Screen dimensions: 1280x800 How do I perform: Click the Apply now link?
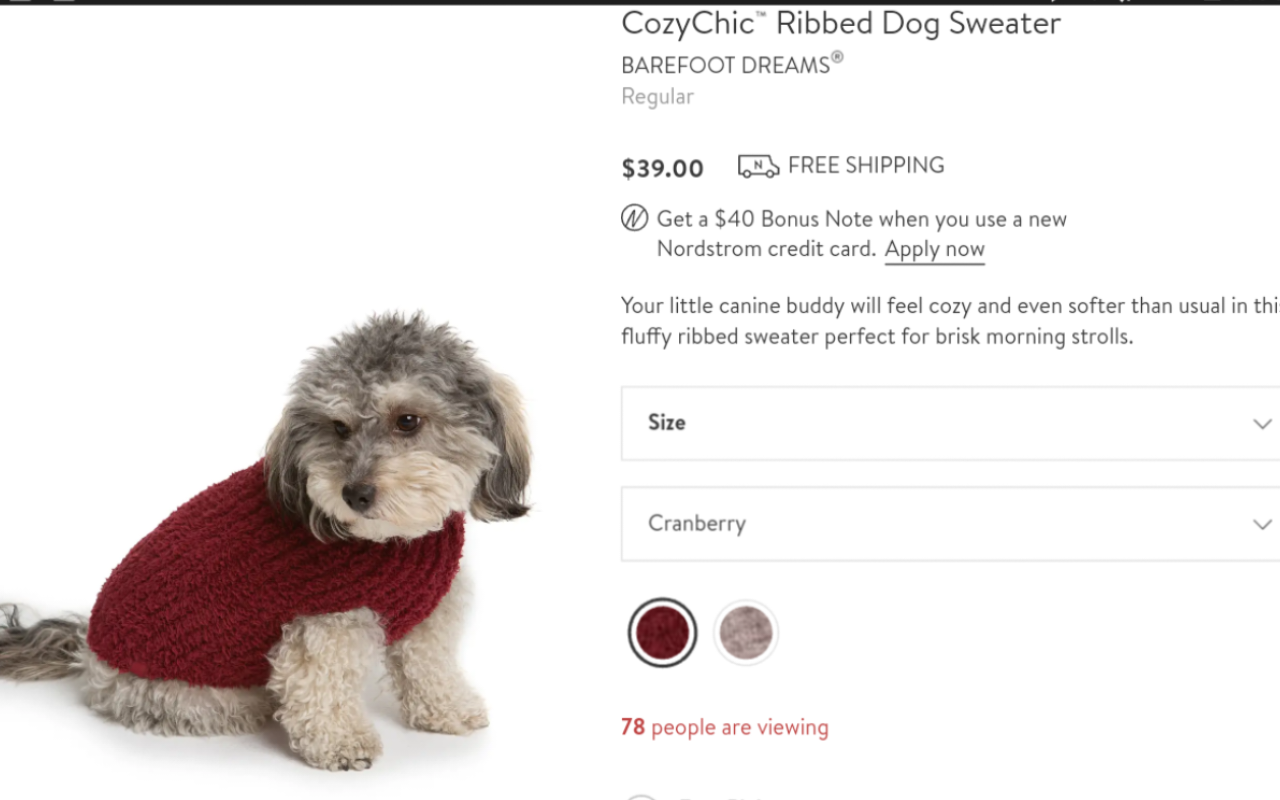[934, 249]
